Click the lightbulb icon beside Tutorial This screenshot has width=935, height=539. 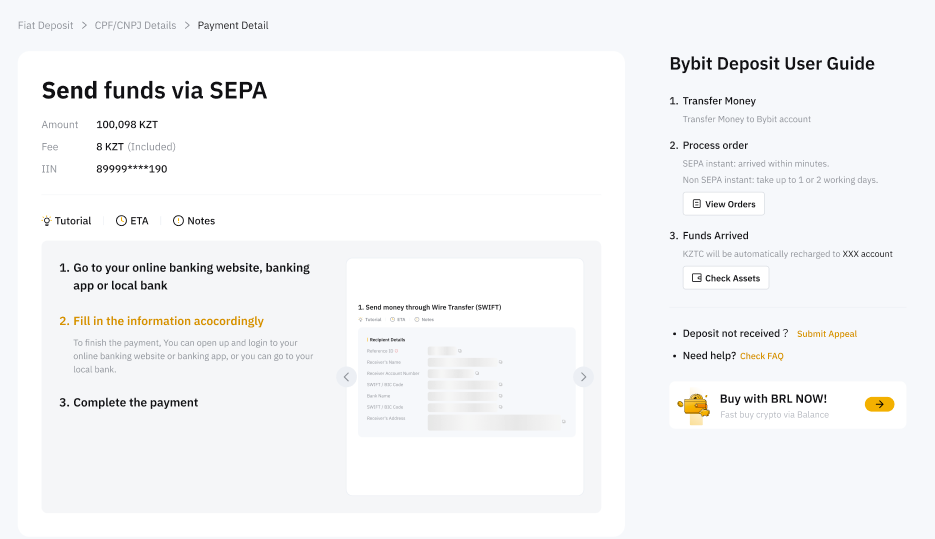tap(46, 221)
